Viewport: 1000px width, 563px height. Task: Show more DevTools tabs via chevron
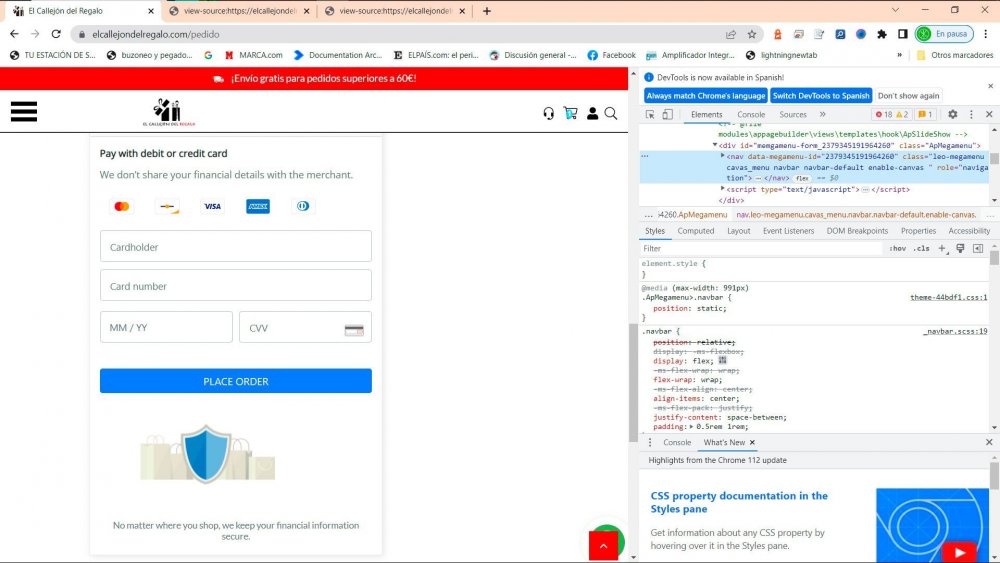823,114
